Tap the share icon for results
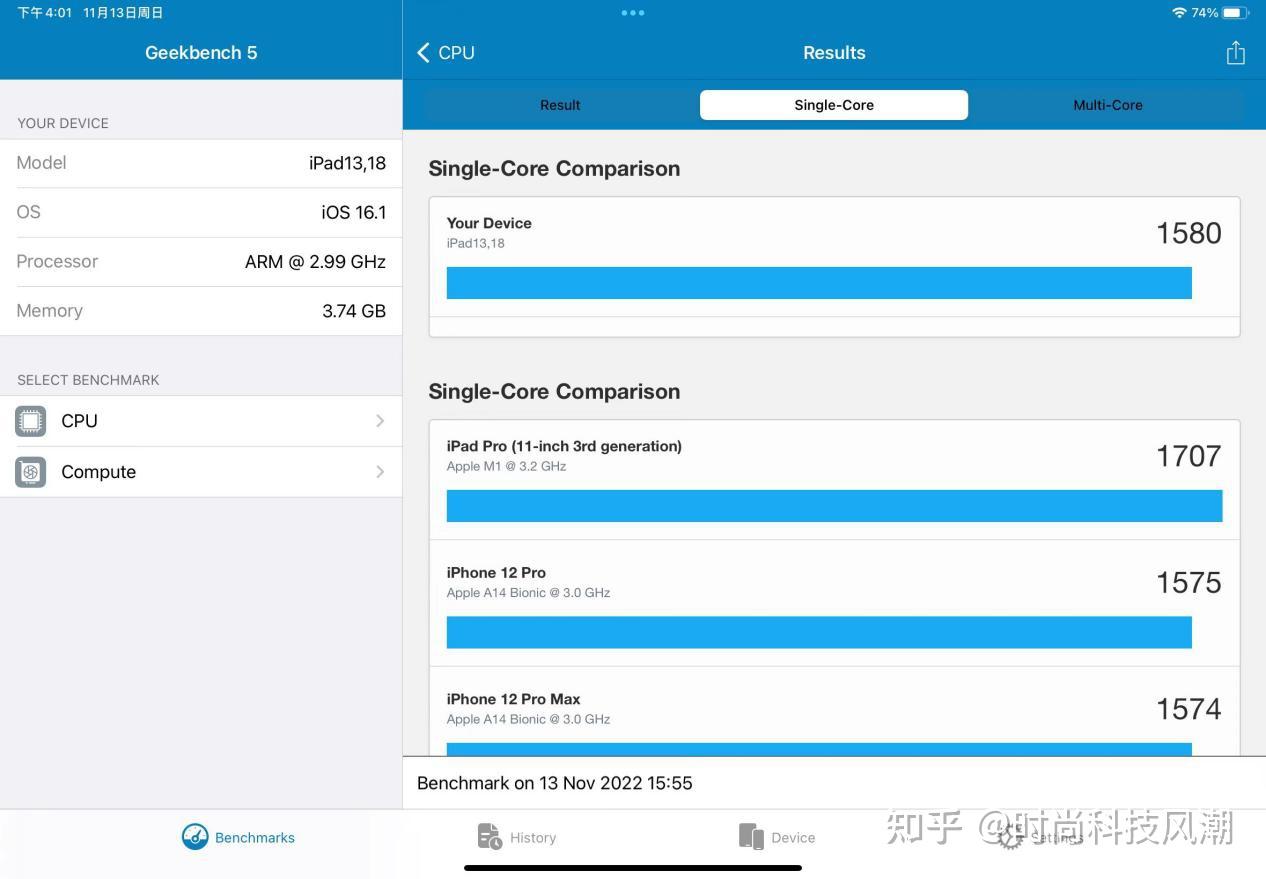The width and height of the screenshot is (1266, 879). (x=1235, y=52)
